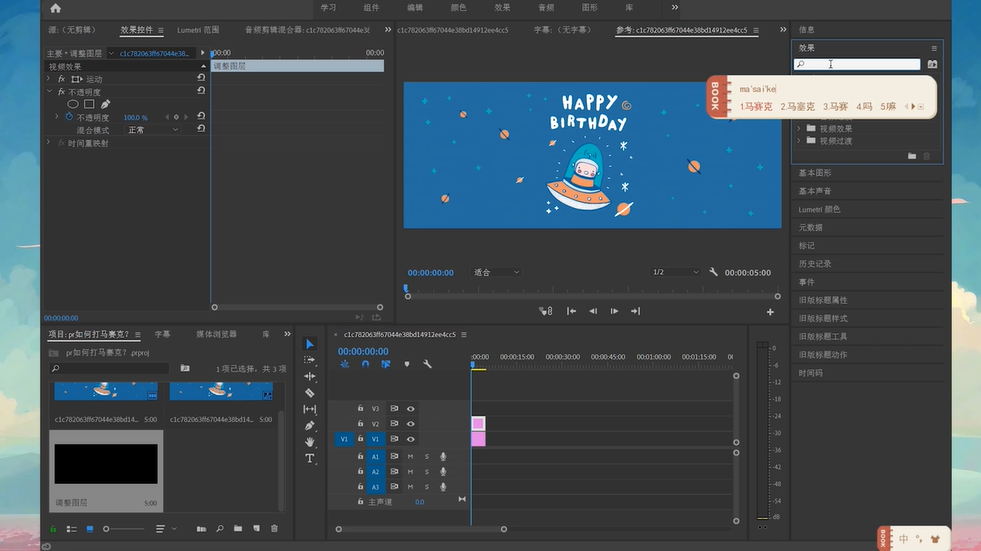
Task: Select the Ripple Edit tool
Action: click(x=310, y=377)
